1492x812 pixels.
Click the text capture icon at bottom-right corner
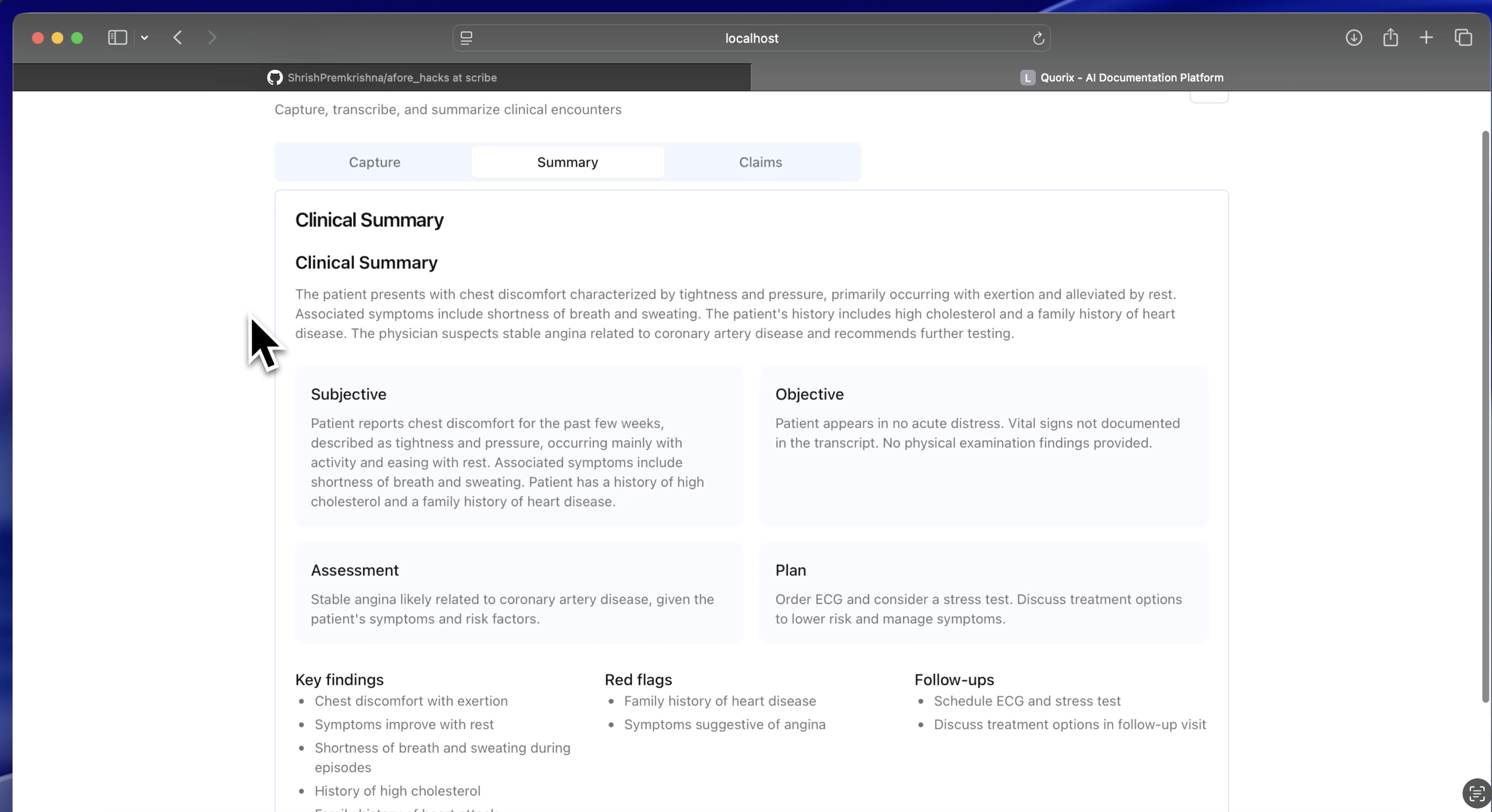[1476, 794]
